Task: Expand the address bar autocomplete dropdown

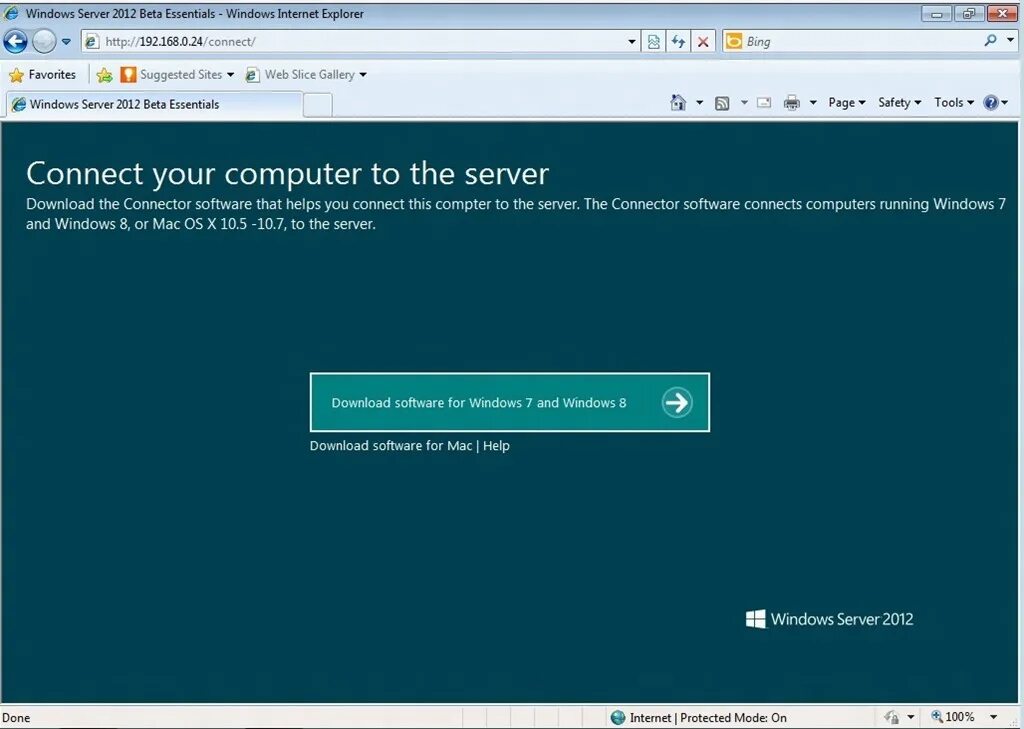Action: pyautogui.click(x=632, y=42)
